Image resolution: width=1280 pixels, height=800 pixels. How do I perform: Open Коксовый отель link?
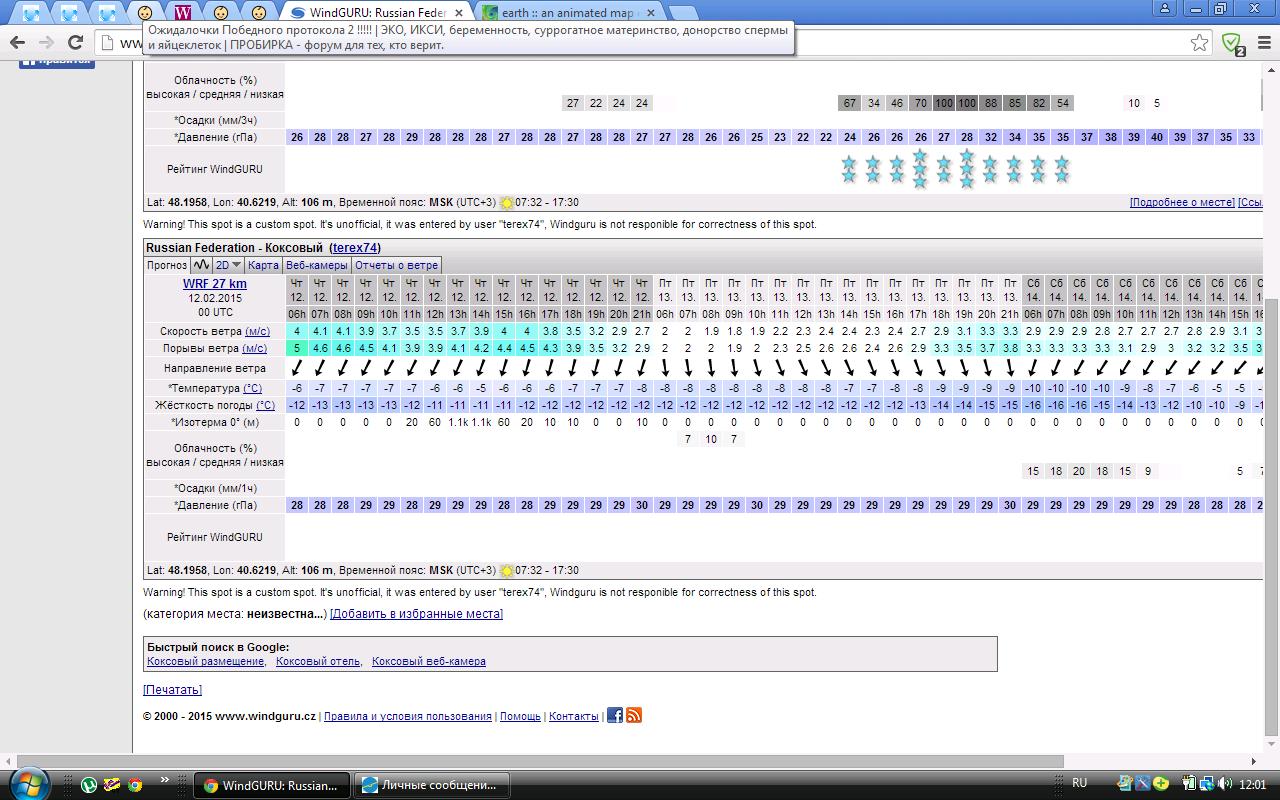point(318,661)
